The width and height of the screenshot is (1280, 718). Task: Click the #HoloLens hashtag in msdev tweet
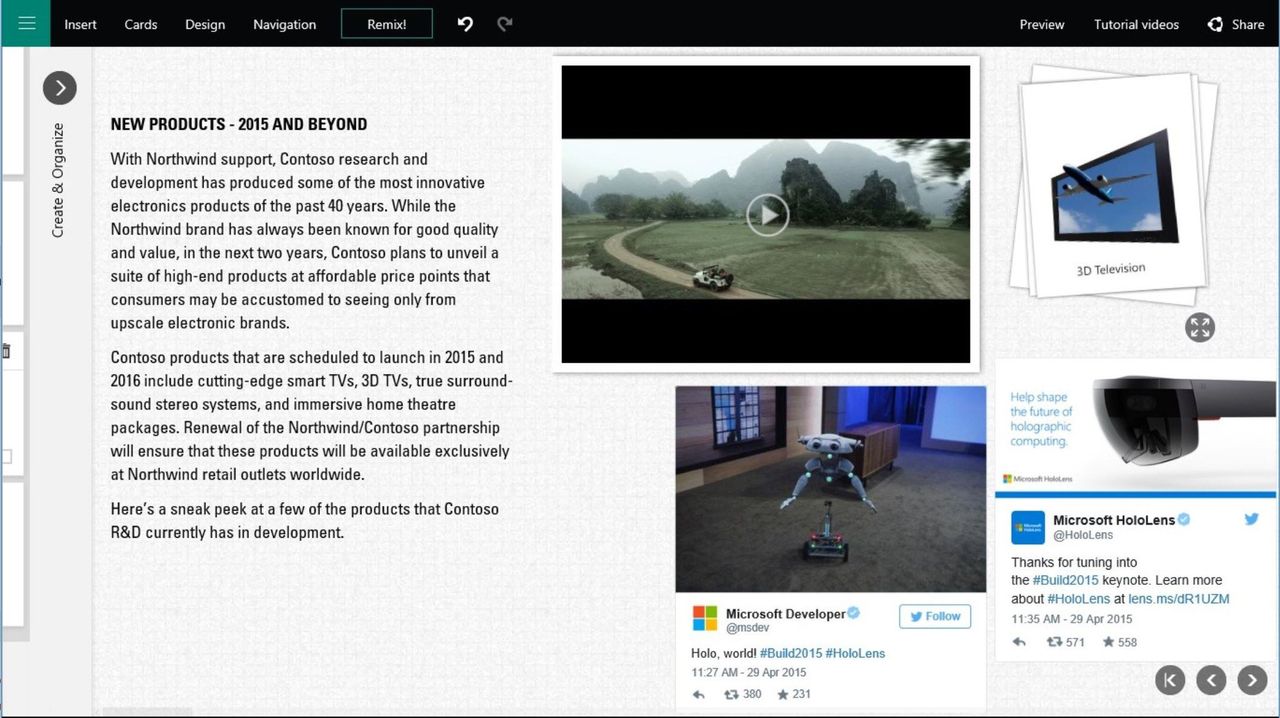click(855, 653)
